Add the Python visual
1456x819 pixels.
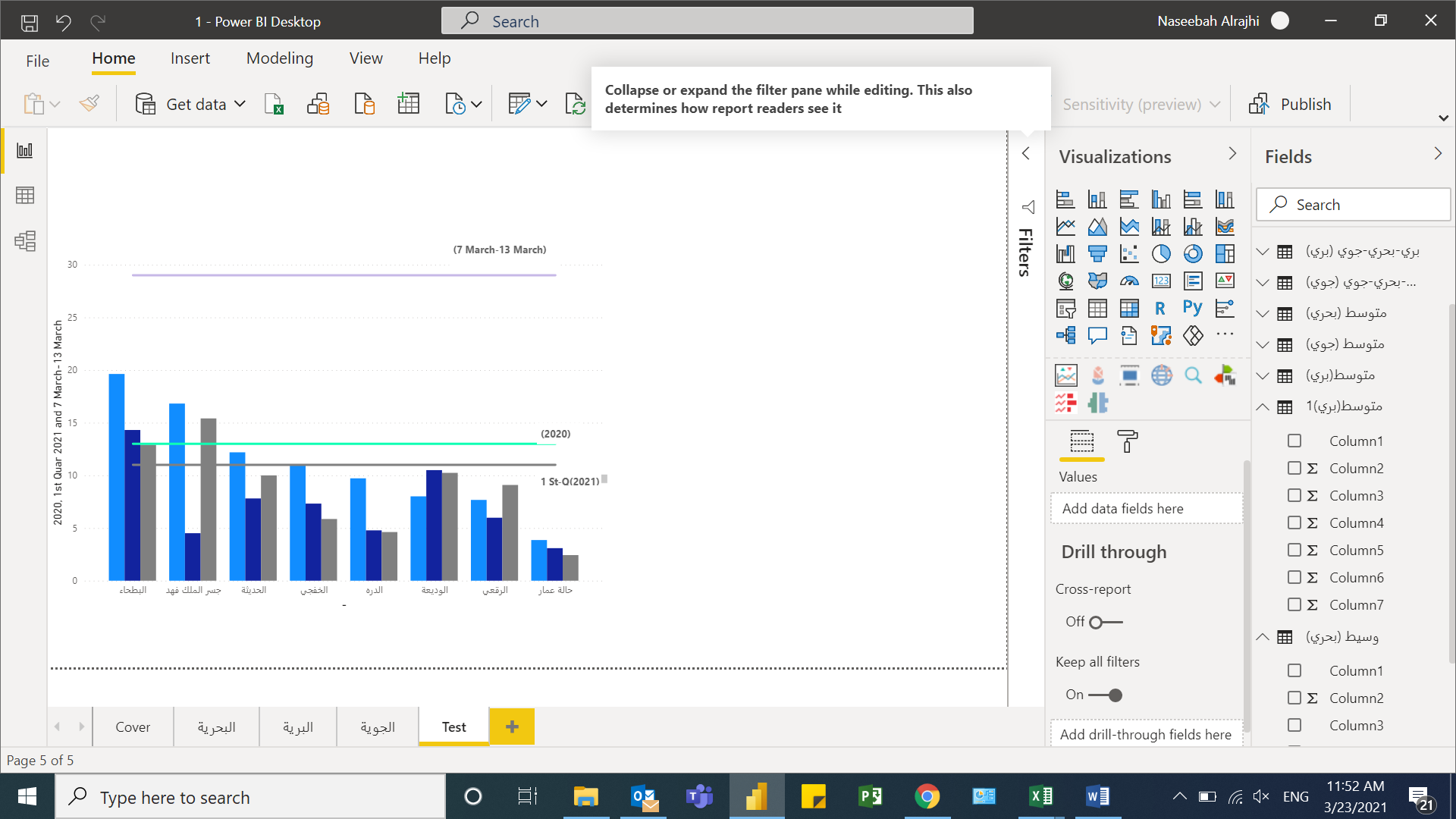click(1193, 309)
